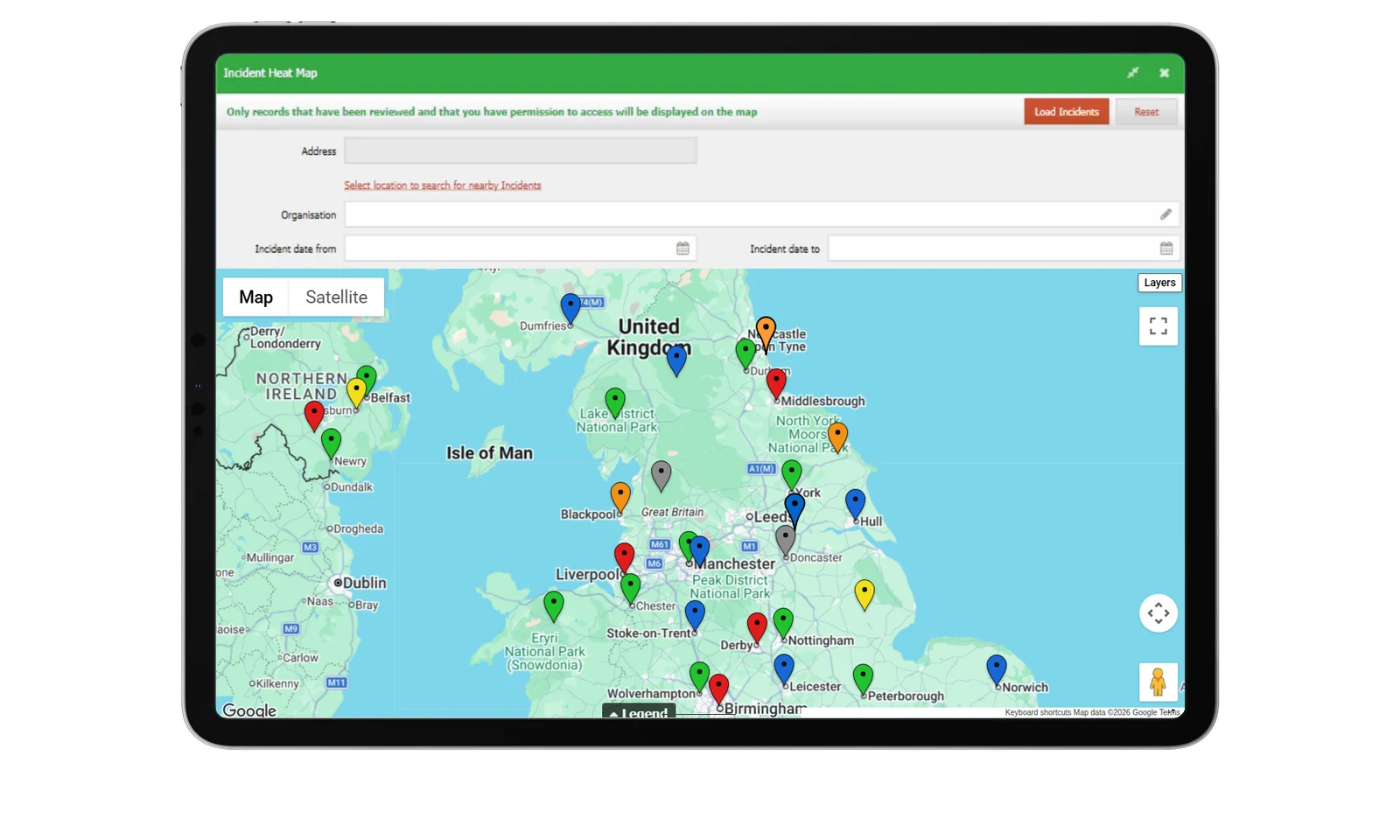
Task: Select the orange pin at Blackpool
Action: 620,499
